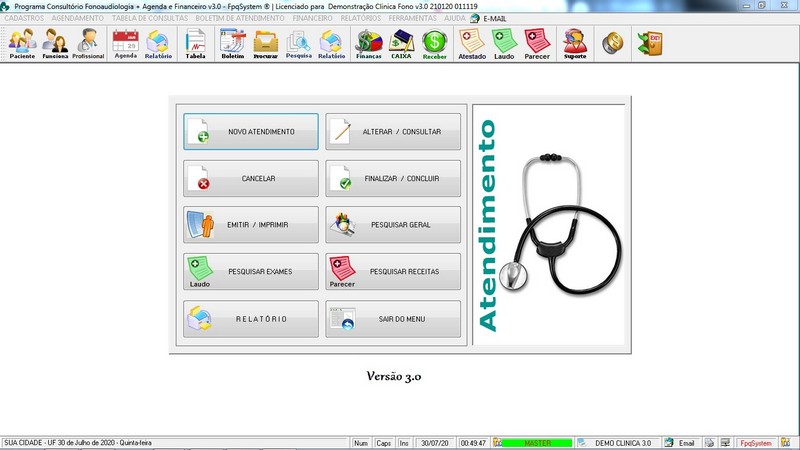The width and height of the screenshot is (800, 450).
Task: Click the gold coin toolbar icon
Action: [613, 43]
